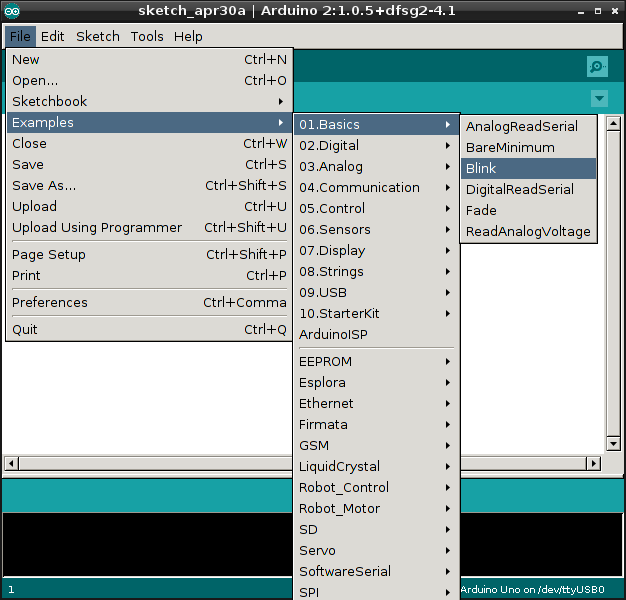626x600 pixels.
Task: Expand the Sketchbook submenu
Action: click(149, 101)
